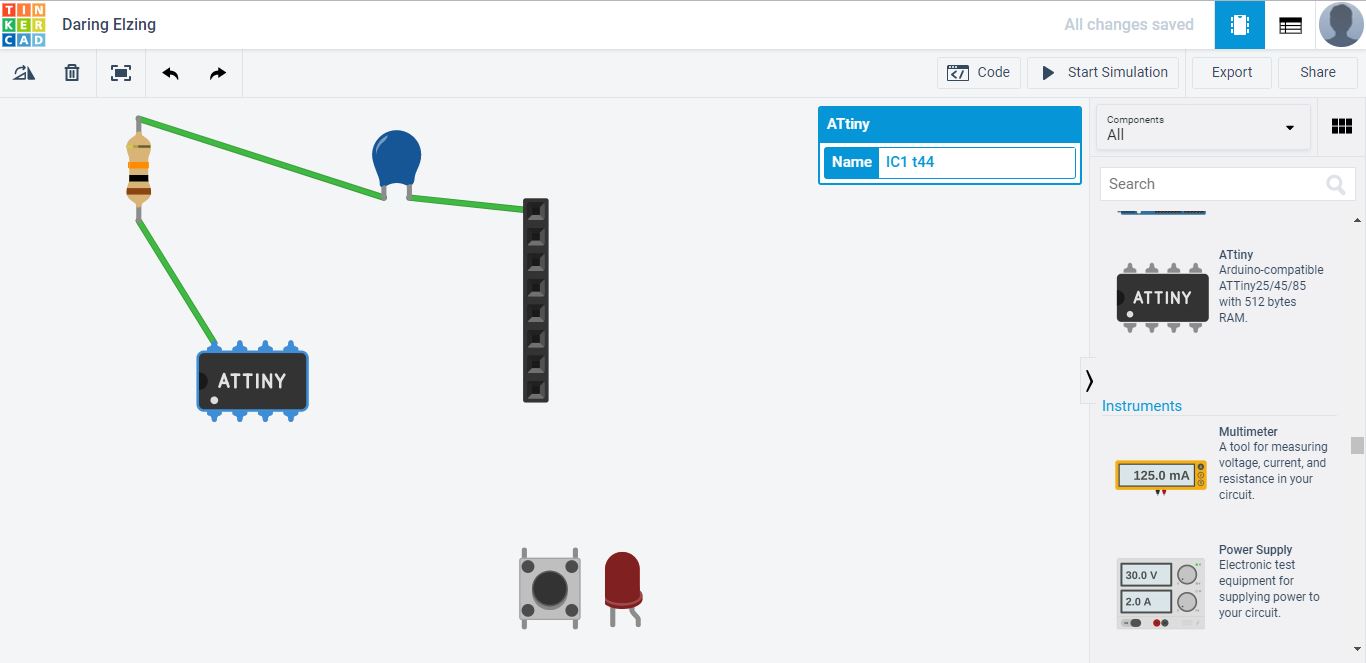Click the zoom to fit icon
The width and height of the screenshot is (1366, 663).
(x=121, y=73)
